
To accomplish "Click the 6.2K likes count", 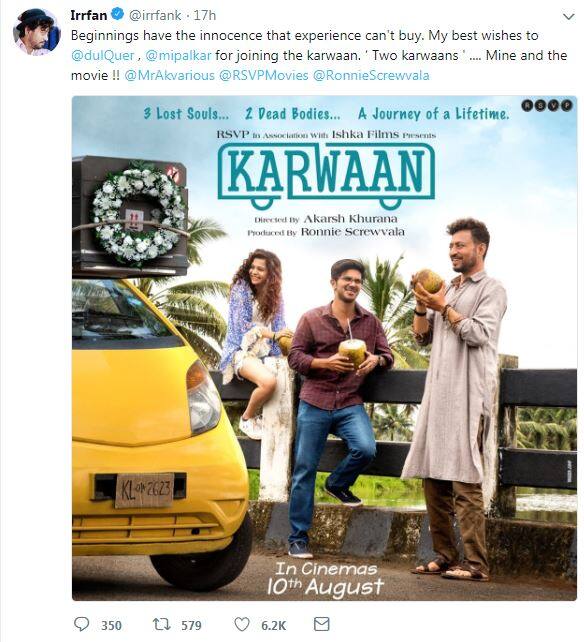I will [274, 625].
